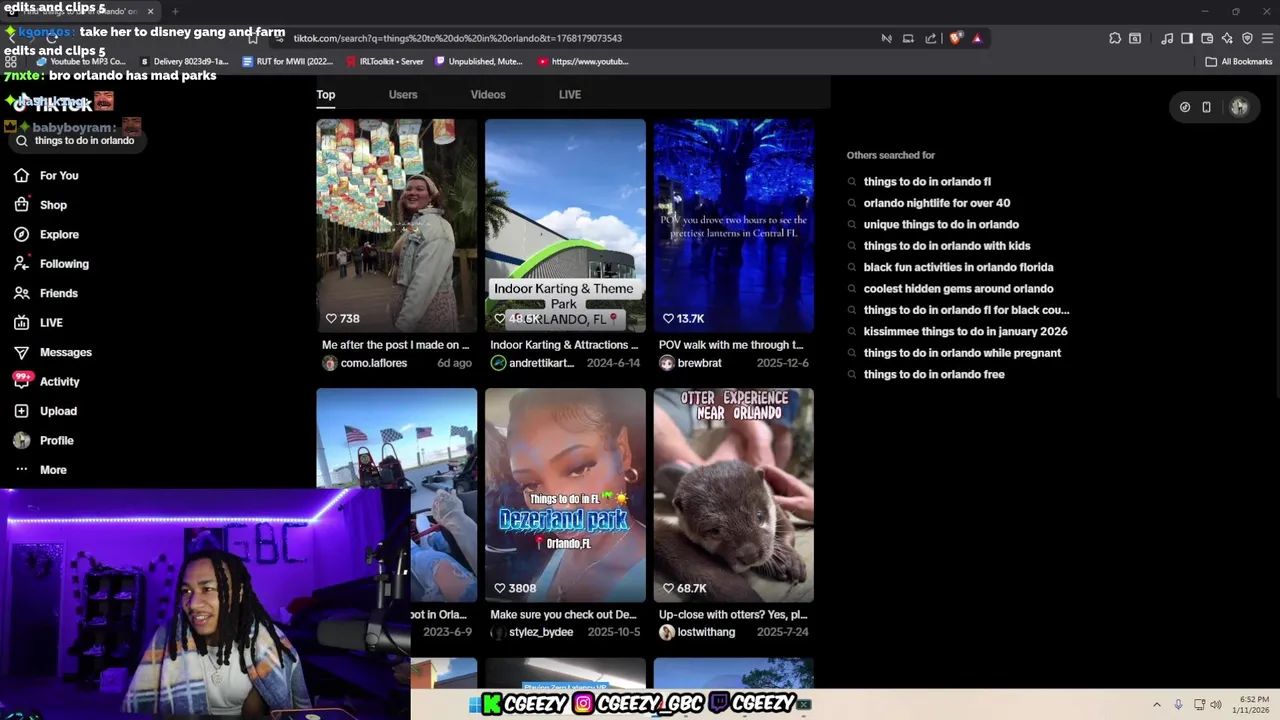Search 'black fun activities in orlando florida'
This screenshot has width=1280, height=720.
958,268
